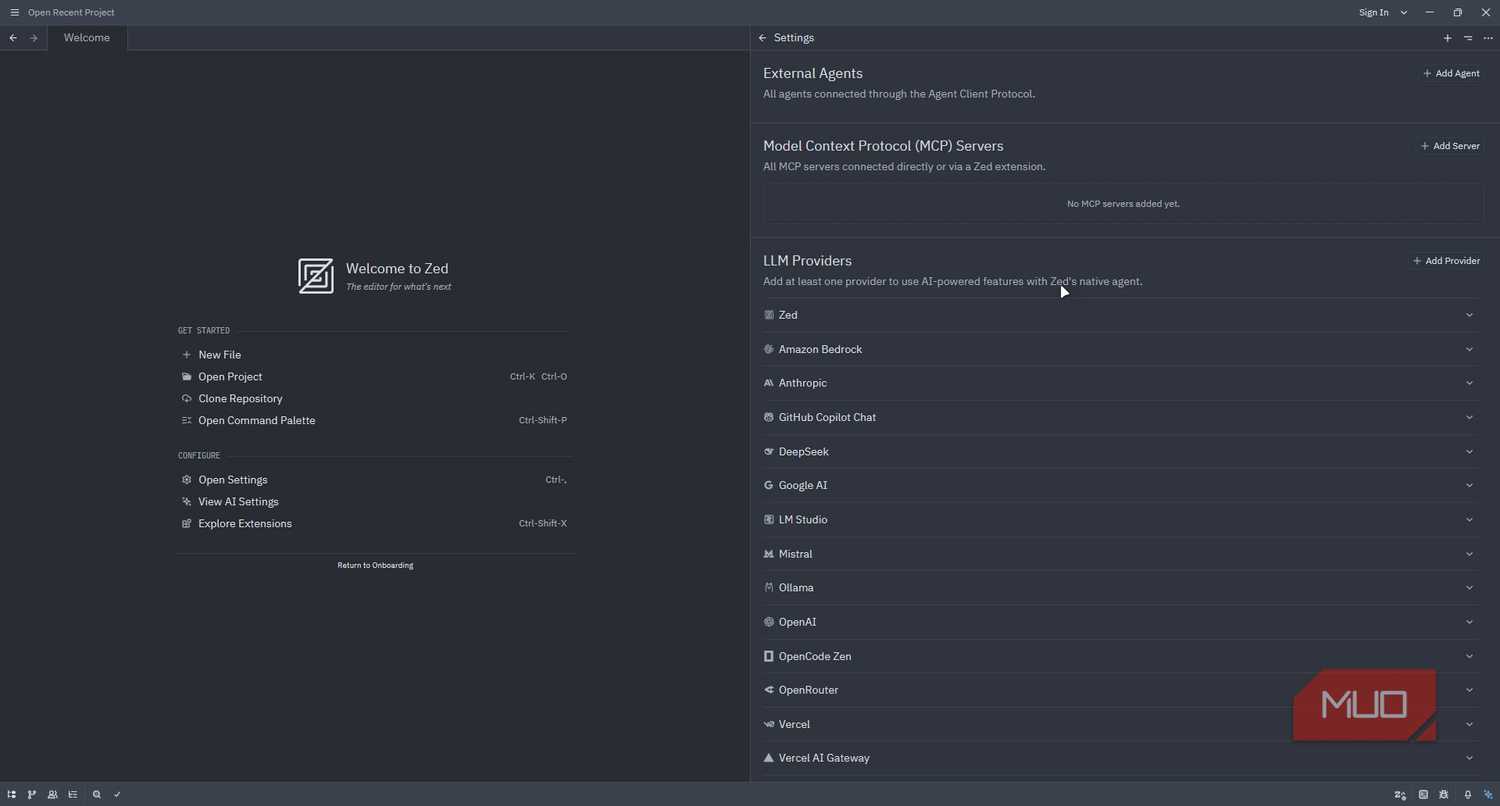Viewport: 1500px width, 806px height.
Task: Open the debugger bug icon
Action: click(x=1444, y=795)
